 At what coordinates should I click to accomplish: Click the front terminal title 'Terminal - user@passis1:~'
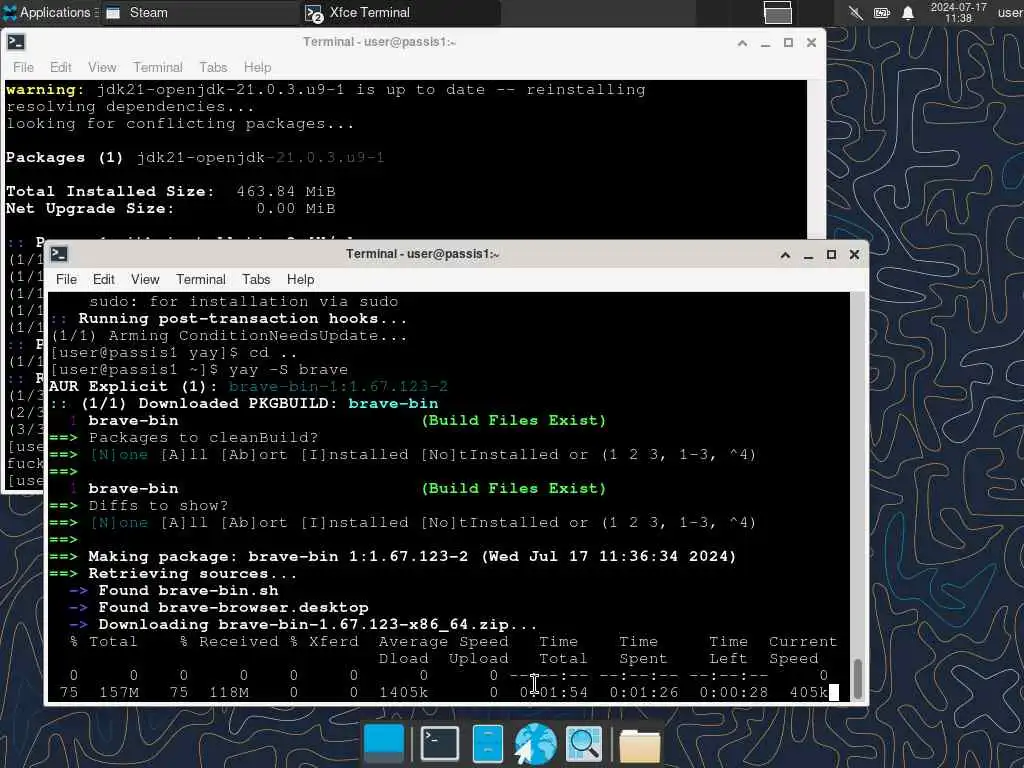pyautogui.click(x=422, y=254)
